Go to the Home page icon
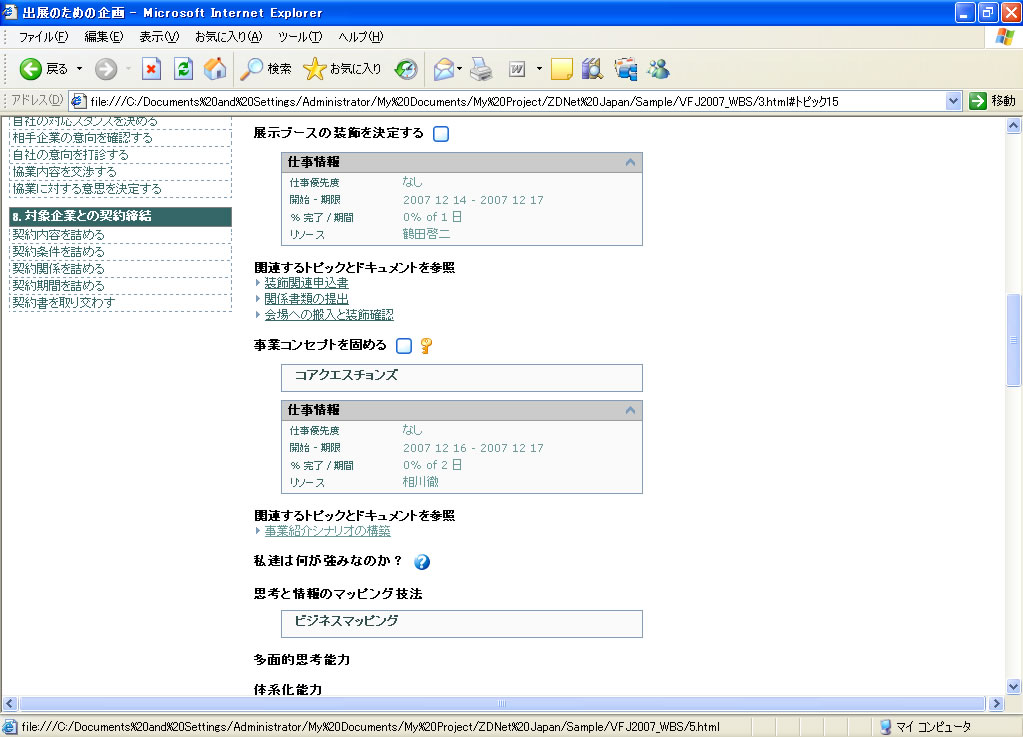 [214, 69]
